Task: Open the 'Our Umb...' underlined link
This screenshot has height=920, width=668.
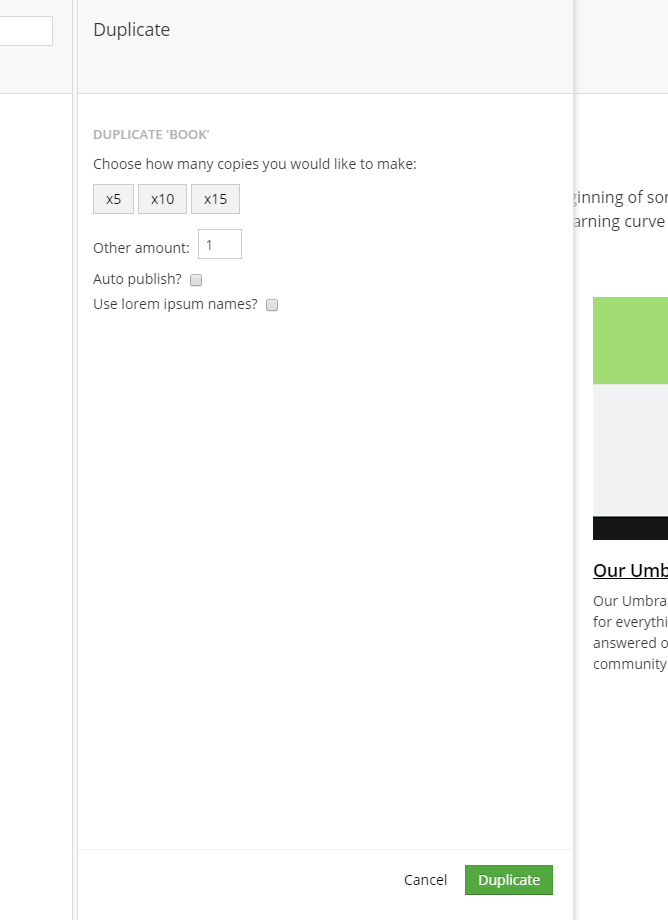Action: coord(630,570)
